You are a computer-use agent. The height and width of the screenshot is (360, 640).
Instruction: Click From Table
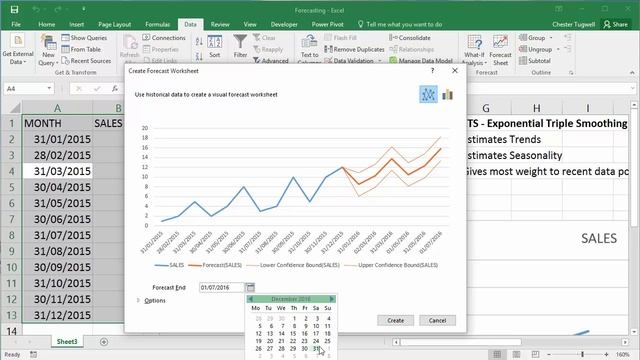81,49
